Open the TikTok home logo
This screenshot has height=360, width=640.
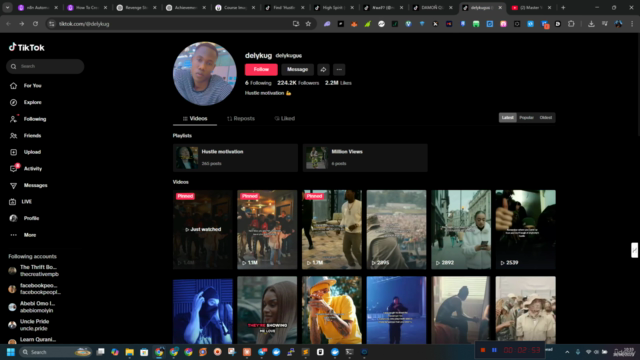pos(27,47)
